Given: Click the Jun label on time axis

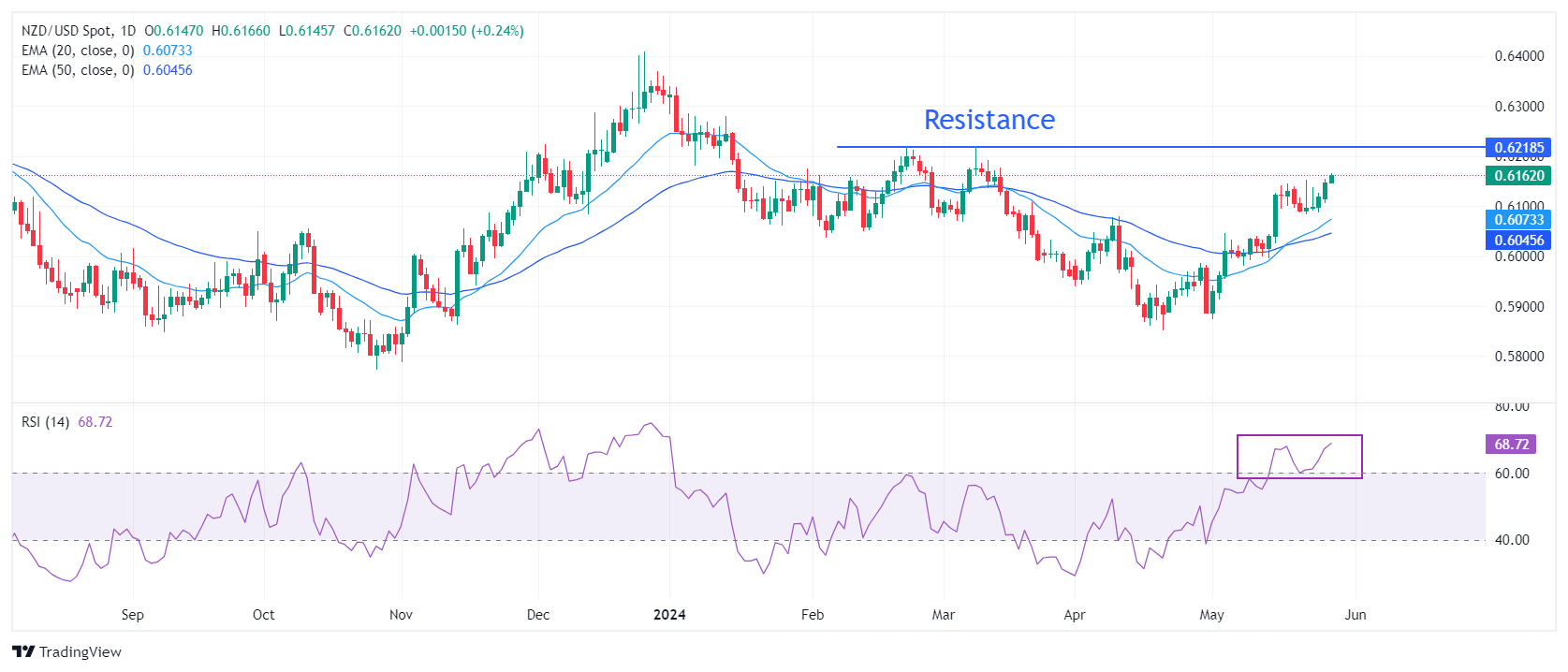Looking at the screenshot, I should (1356, 615).
